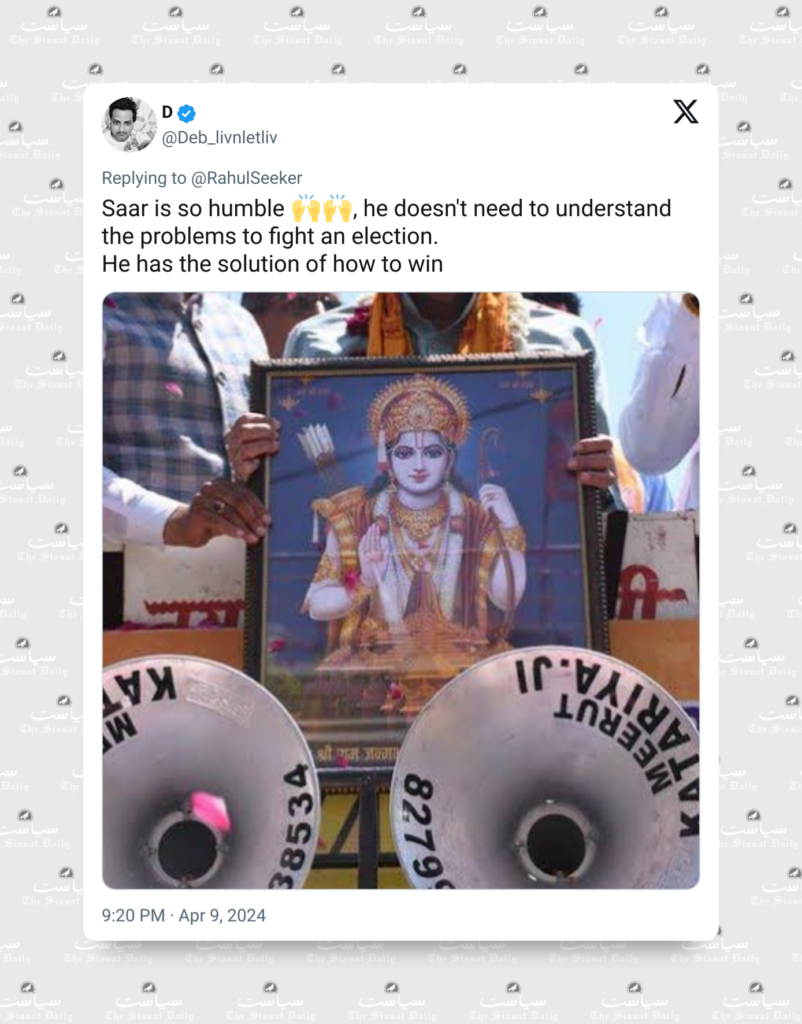Click the first raised hands emoji
Screen dimensions: 802x1024
tap(306, 208)
